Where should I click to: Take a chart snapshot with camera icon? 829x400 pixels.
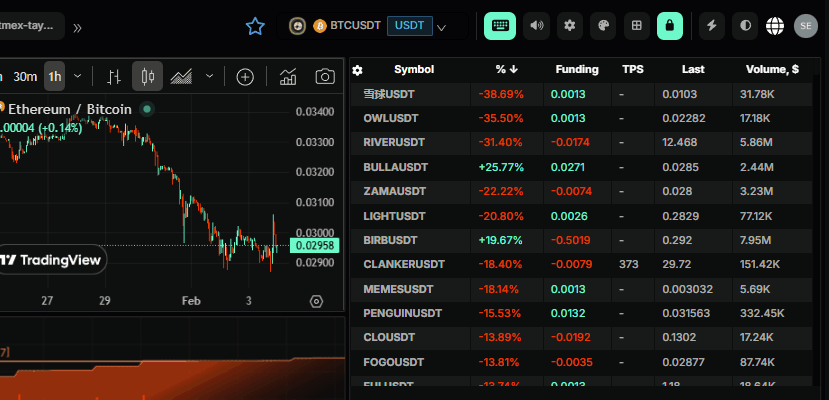(x=325, y=76)
